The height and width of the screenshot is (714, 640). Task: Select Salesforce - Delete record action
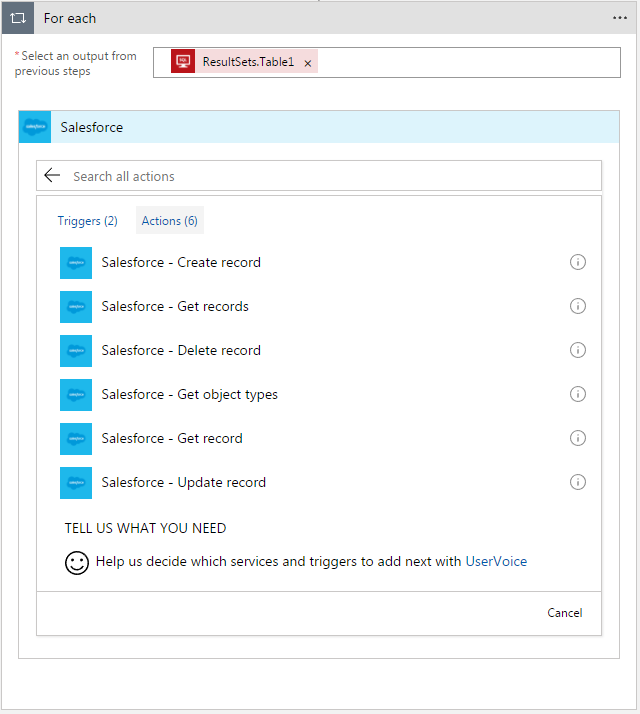(181, 350)
